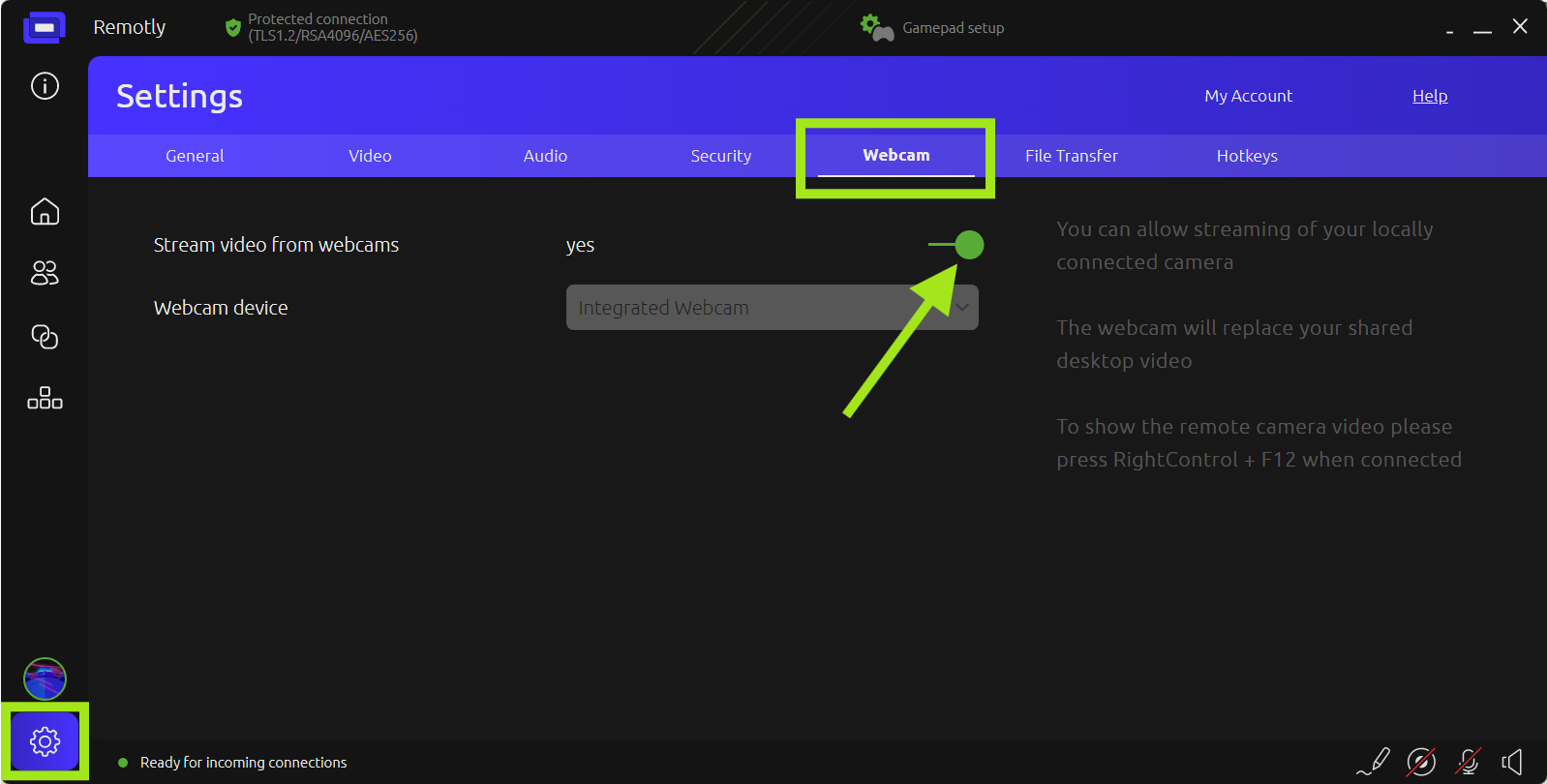Click the user avatar picture
This screenshot has height=784, width=1547.
45,678
